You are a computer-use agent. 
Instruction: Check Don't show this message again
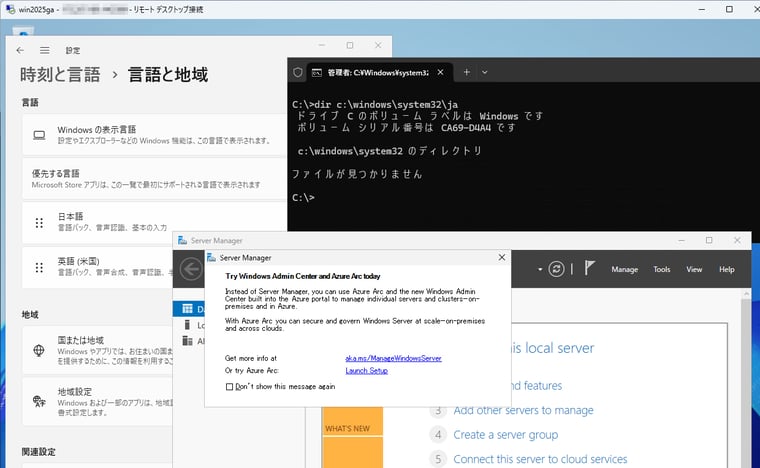point(229,387)
